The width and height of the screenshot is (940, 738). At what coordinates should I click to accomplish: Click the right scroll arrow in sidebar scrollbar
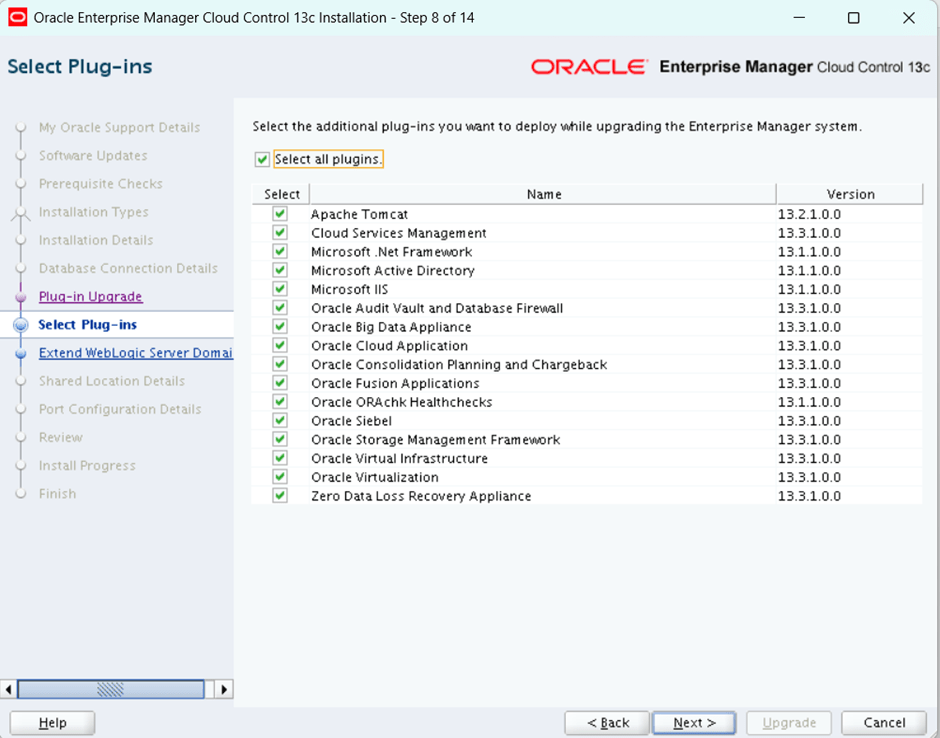coord(224,689)
